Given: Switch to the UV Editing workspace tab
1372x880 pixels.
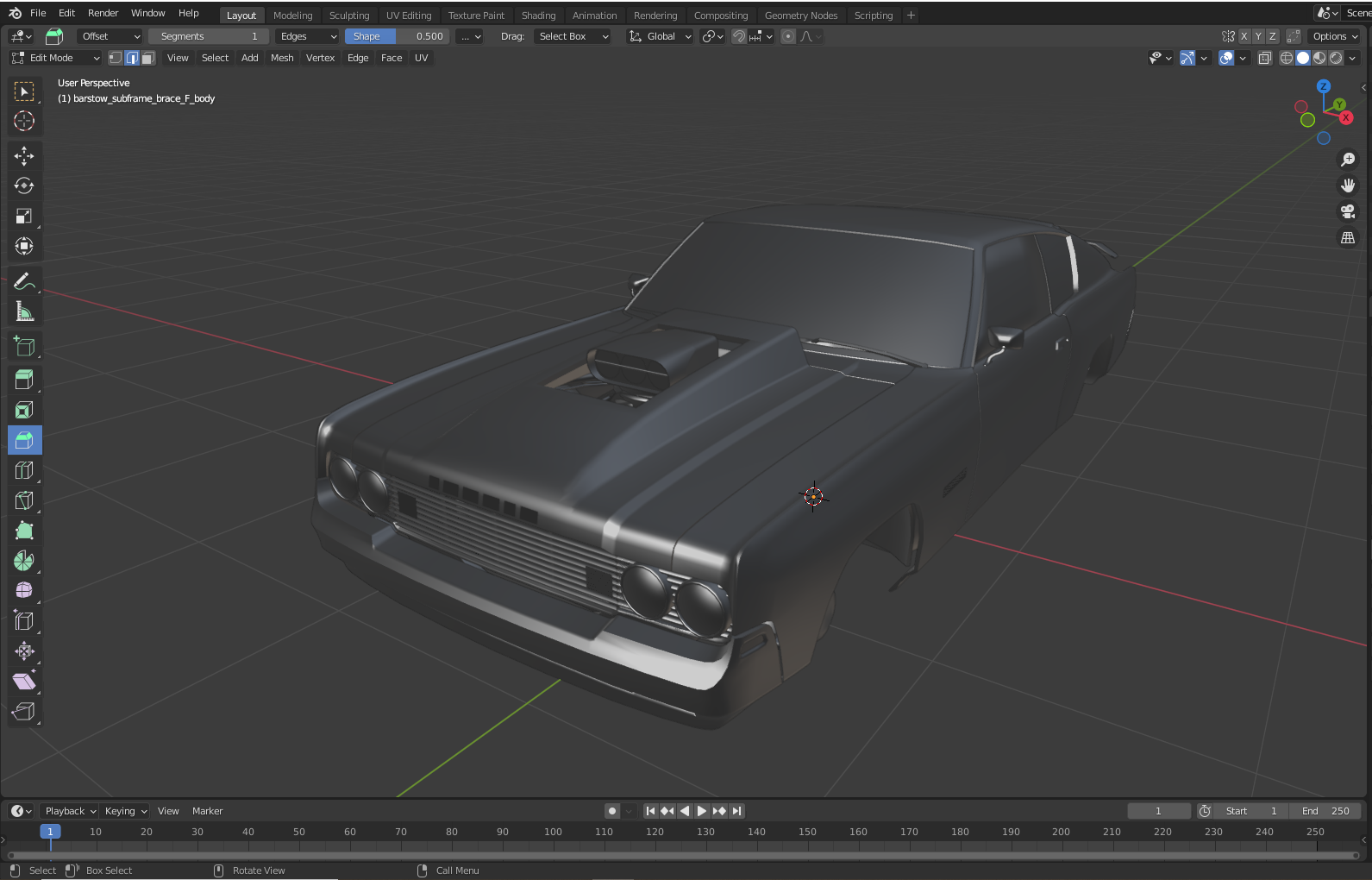Looking at the screenshot, I should click(409, 16).
